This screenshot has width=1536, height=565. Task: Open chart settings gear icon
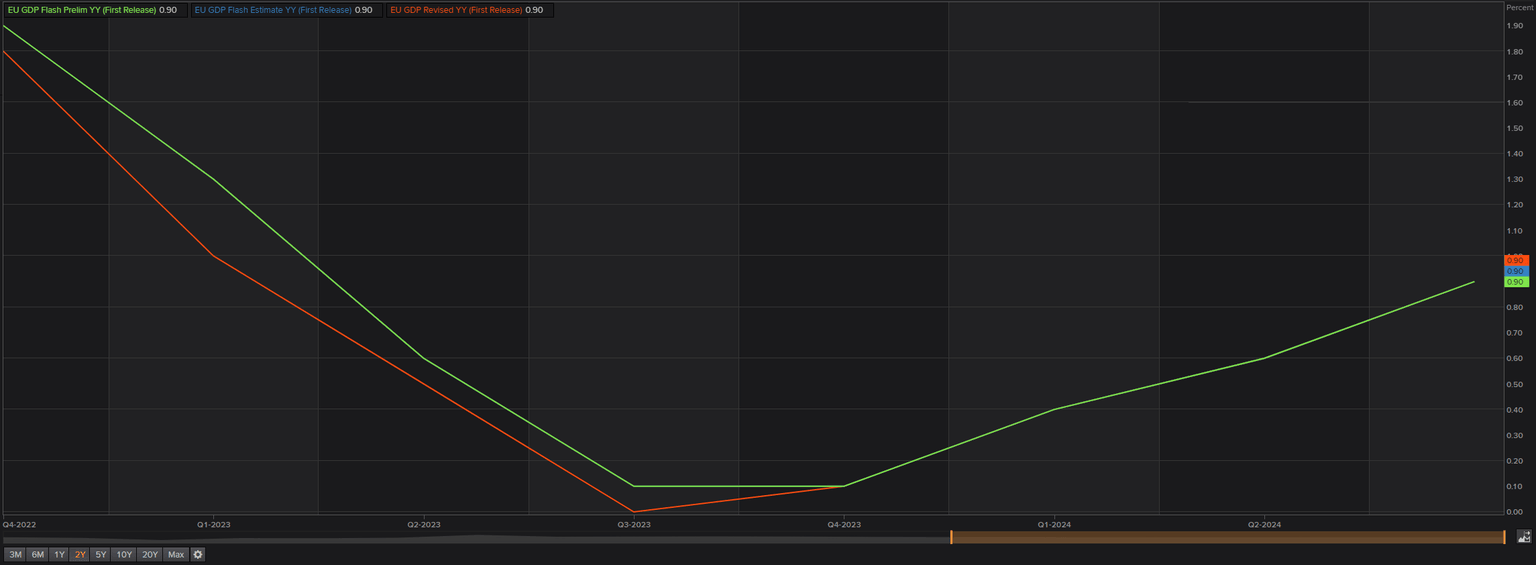coord(198,554)
